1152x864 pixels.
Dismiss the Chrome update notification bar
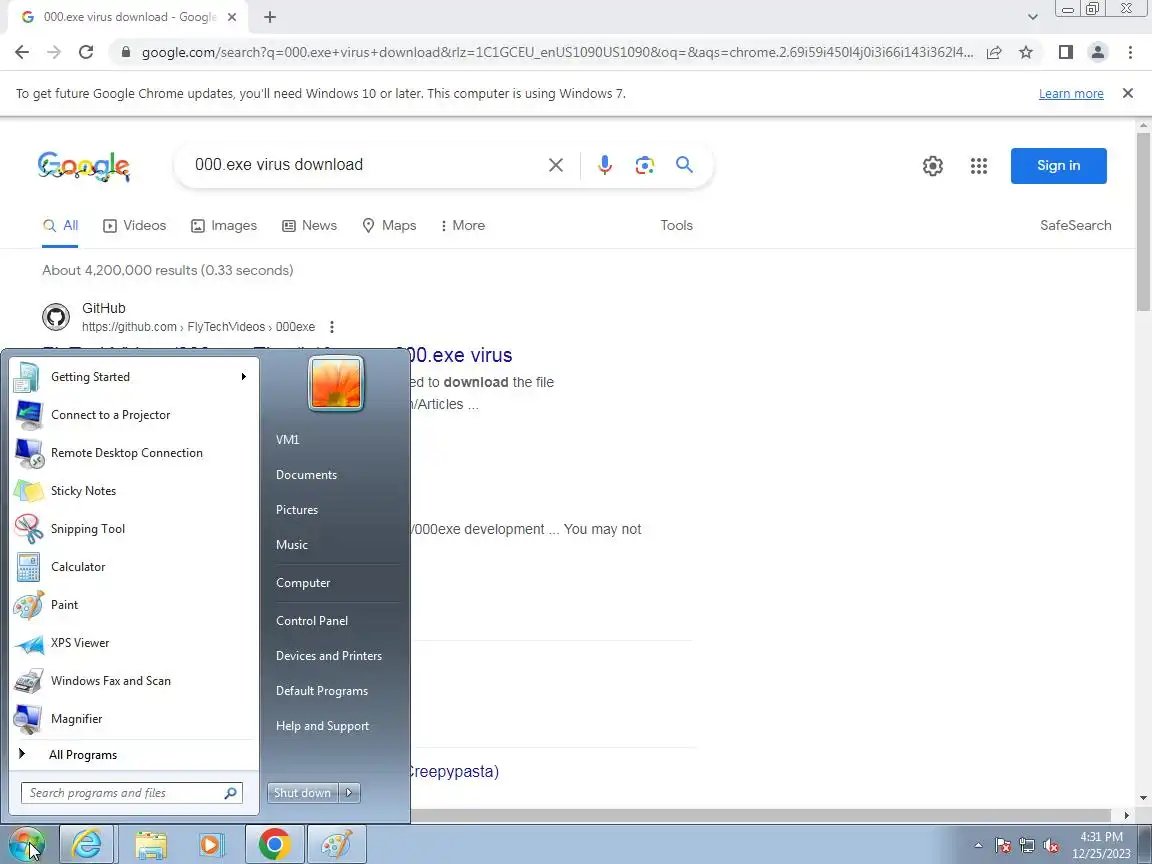[x=1128, y=93]
